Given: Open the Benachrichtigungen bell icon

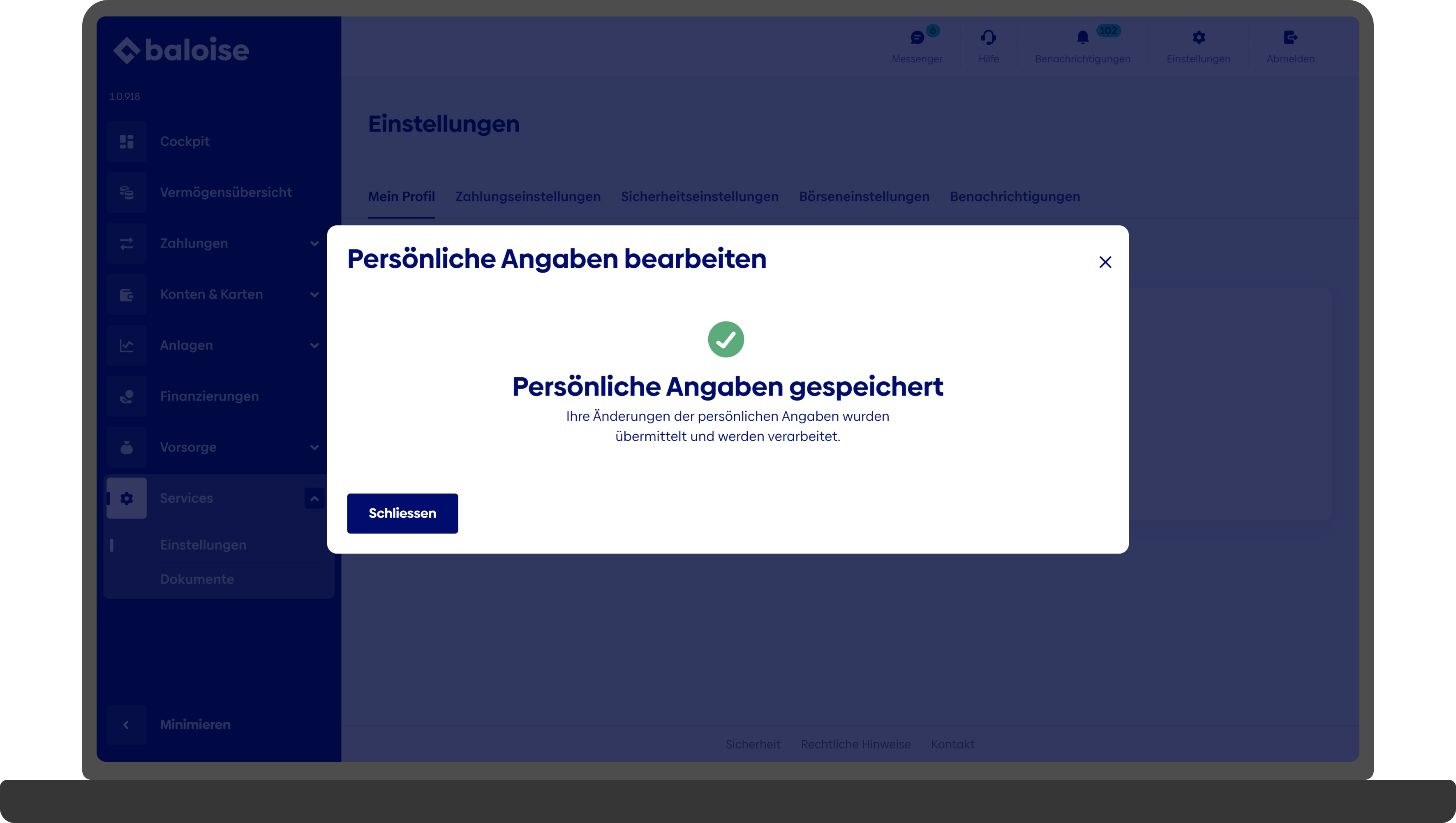Looking at the screenshot, I should click(1082, 37).
